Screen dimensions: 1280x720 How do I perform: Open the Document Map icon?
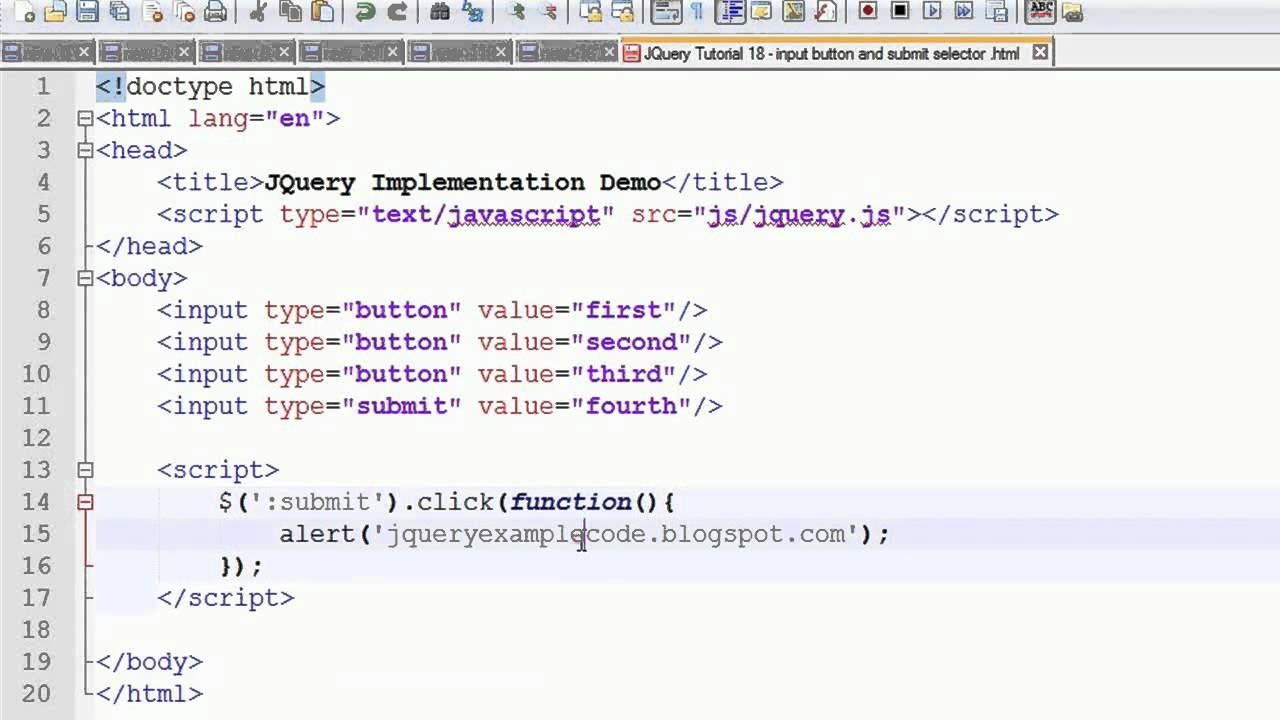793,11
